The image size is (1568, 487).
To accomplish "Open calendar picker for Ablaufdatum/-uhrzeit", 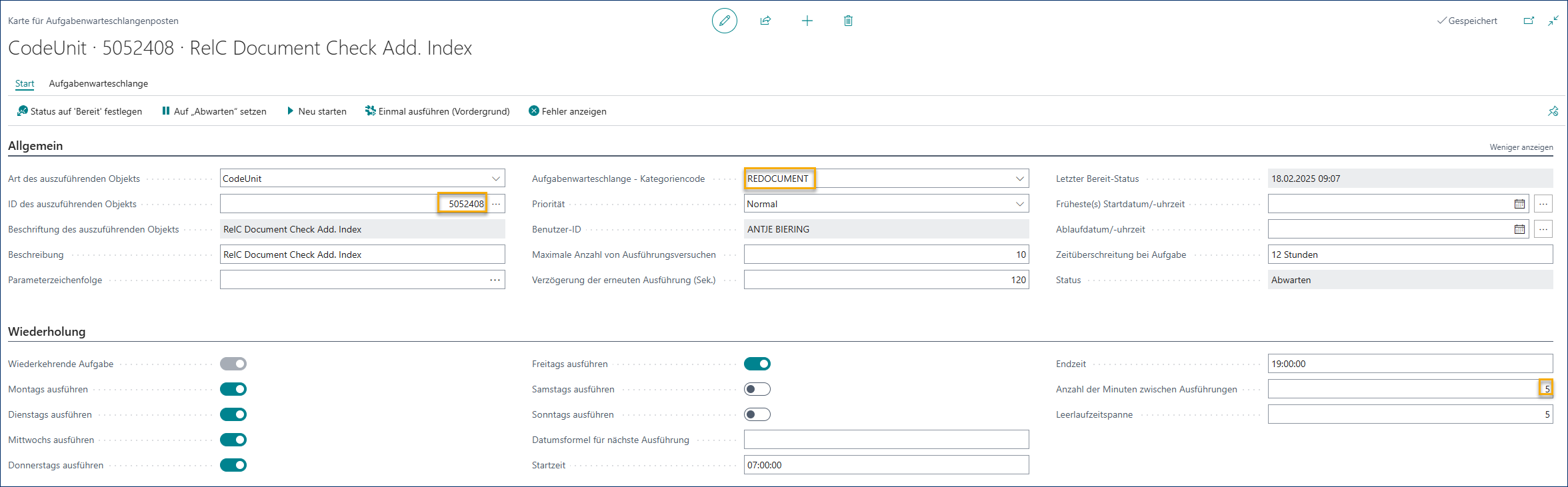I will pos(1519,229).
